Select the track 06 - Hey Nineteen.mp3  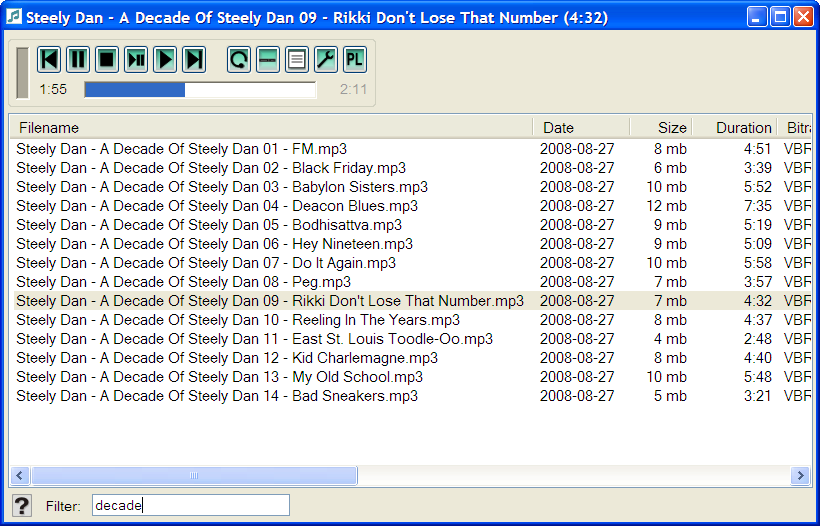click(x=214, y=244)
